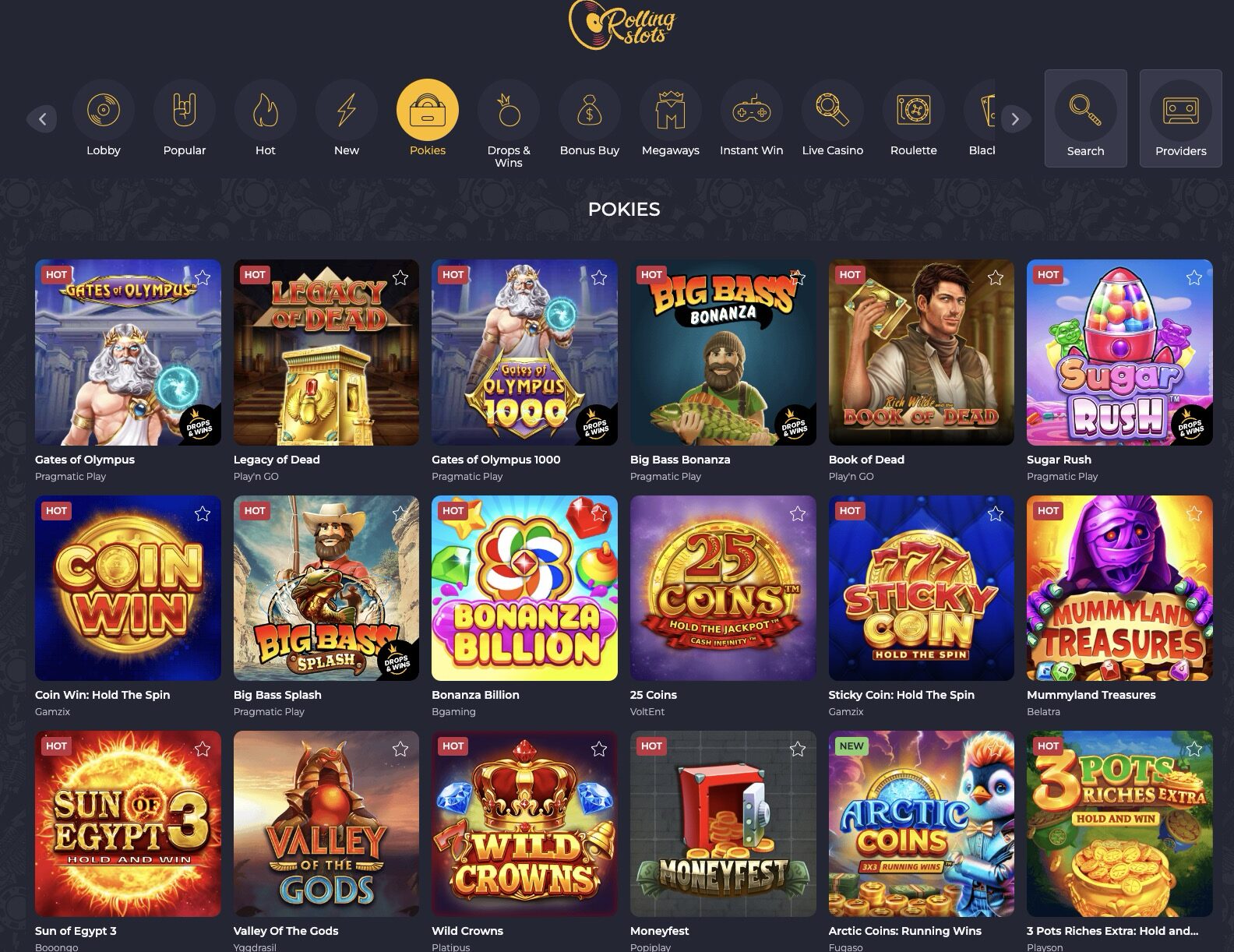
Task: Click the Rolling Slots logo link
Action: (622, 24)
